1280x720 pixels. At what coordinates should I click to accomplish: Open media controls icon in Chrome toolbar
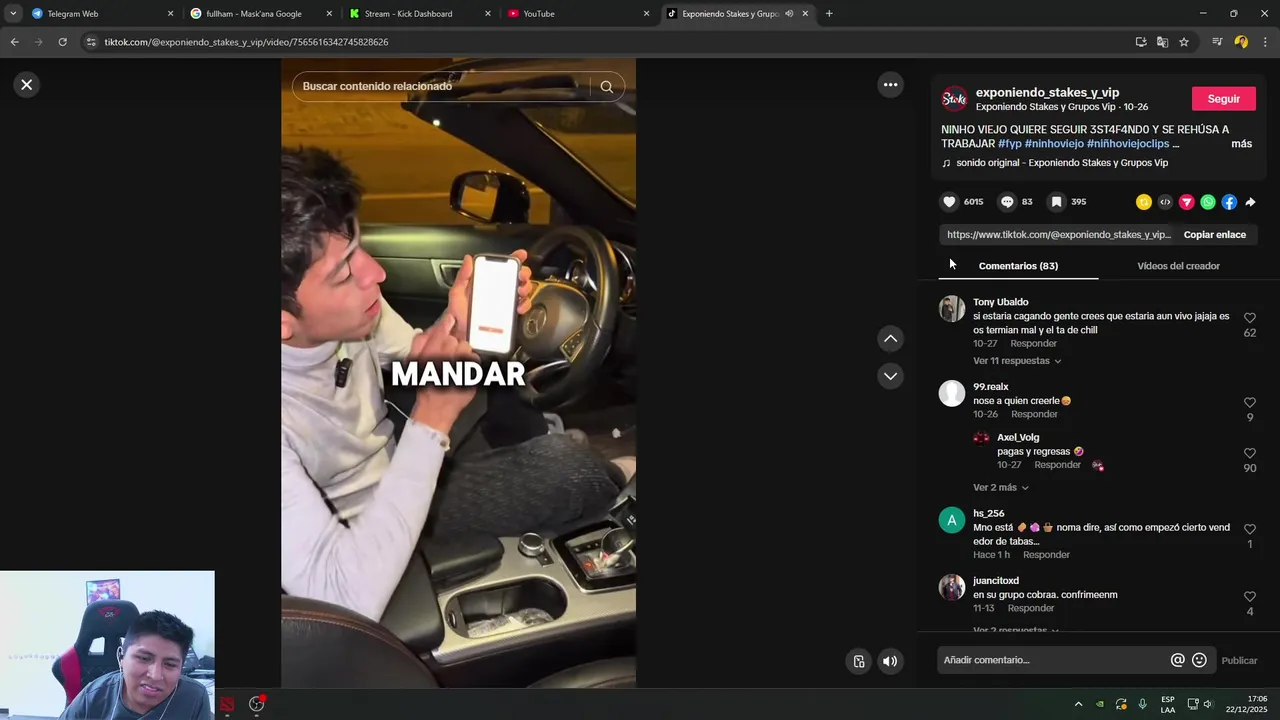pos(1217,42)
